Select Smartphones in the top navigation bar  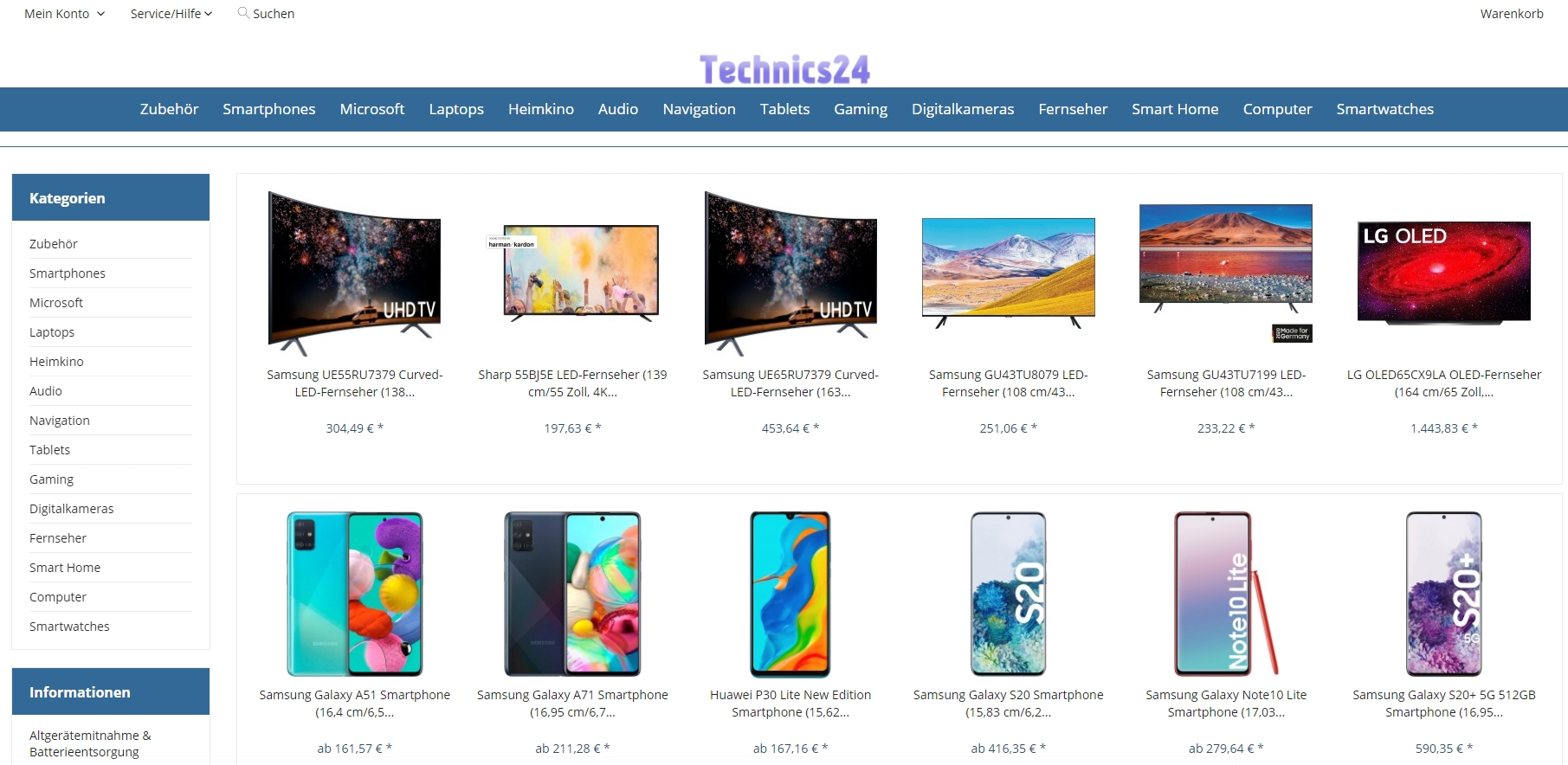[269, 109]
